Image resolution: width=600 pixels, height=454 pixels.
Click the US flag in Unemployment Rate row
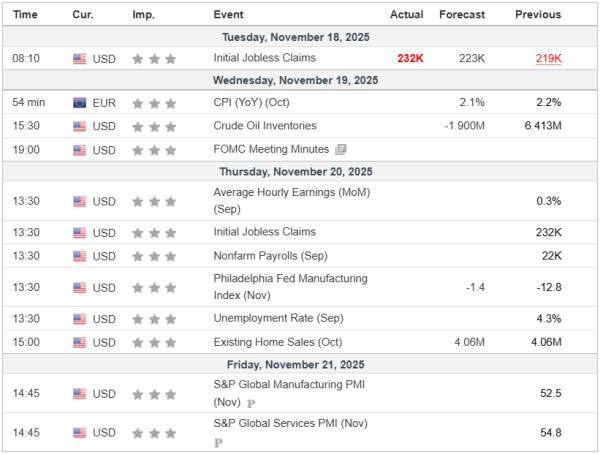click(x=80, y=319)
